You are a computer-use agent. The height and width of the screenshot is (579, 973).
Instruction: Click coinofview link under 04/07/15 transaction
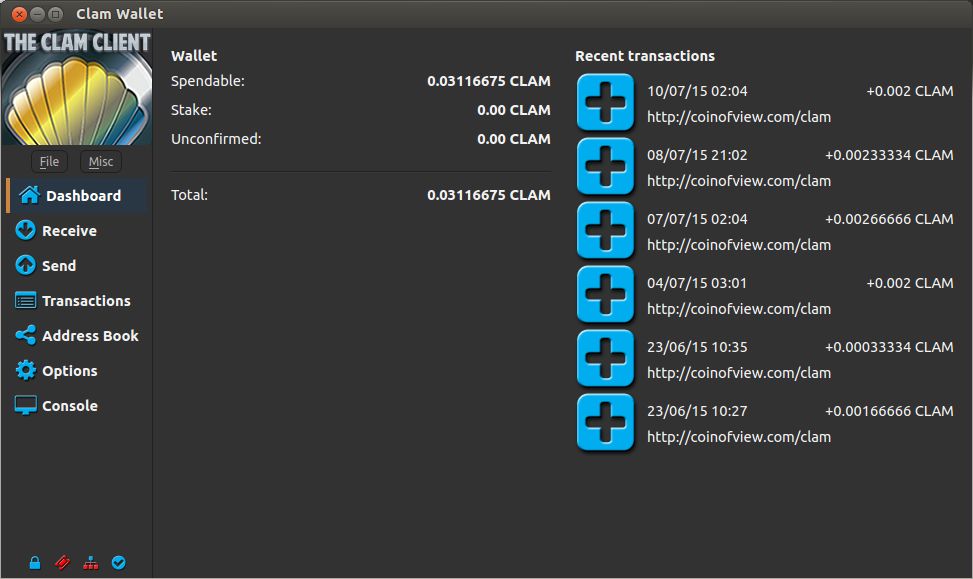click(738, 309)
